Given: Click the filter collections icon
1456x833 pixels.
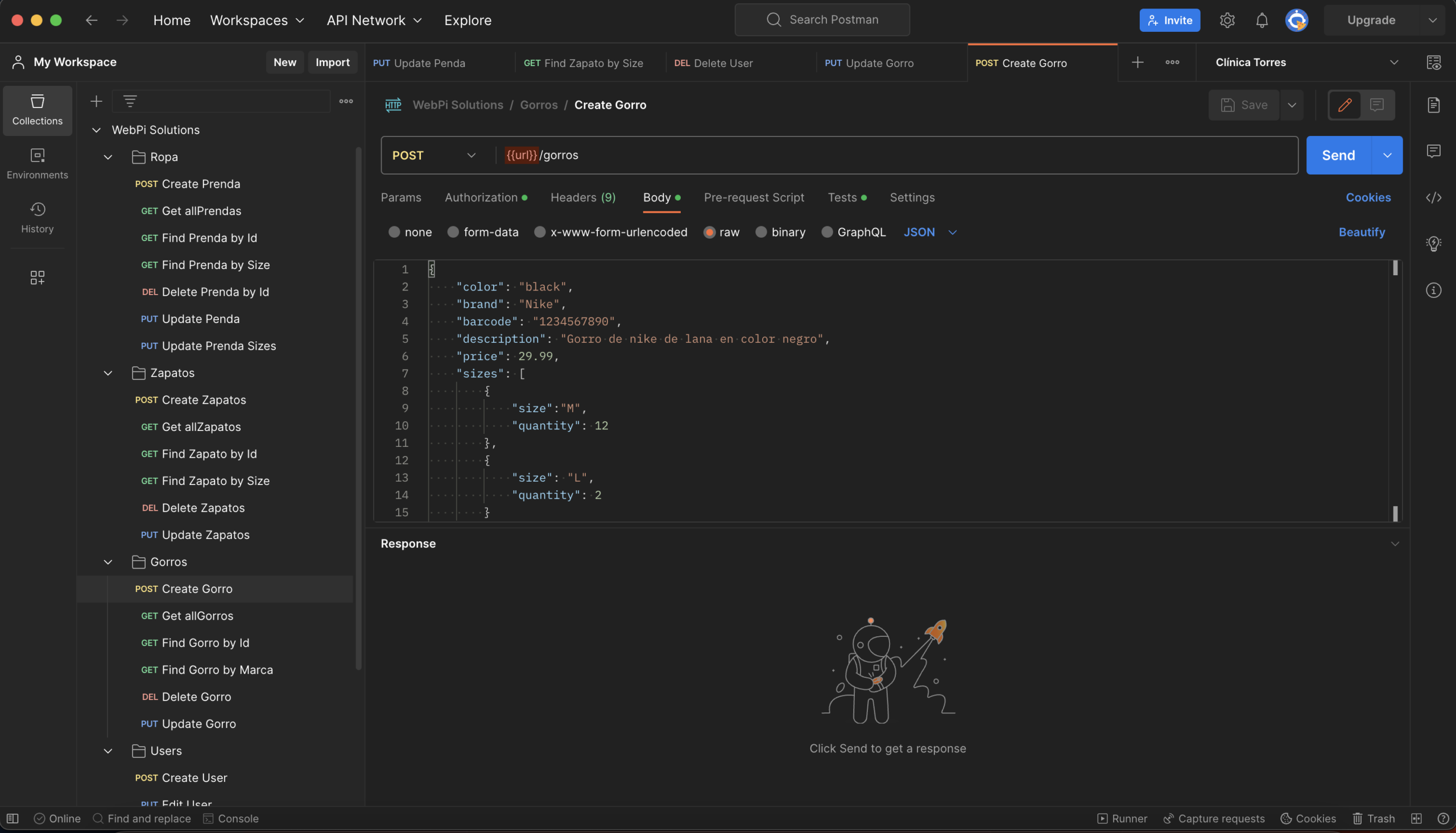Looking at the screenshot, I should pyautogui.click(x=130, y=101).
